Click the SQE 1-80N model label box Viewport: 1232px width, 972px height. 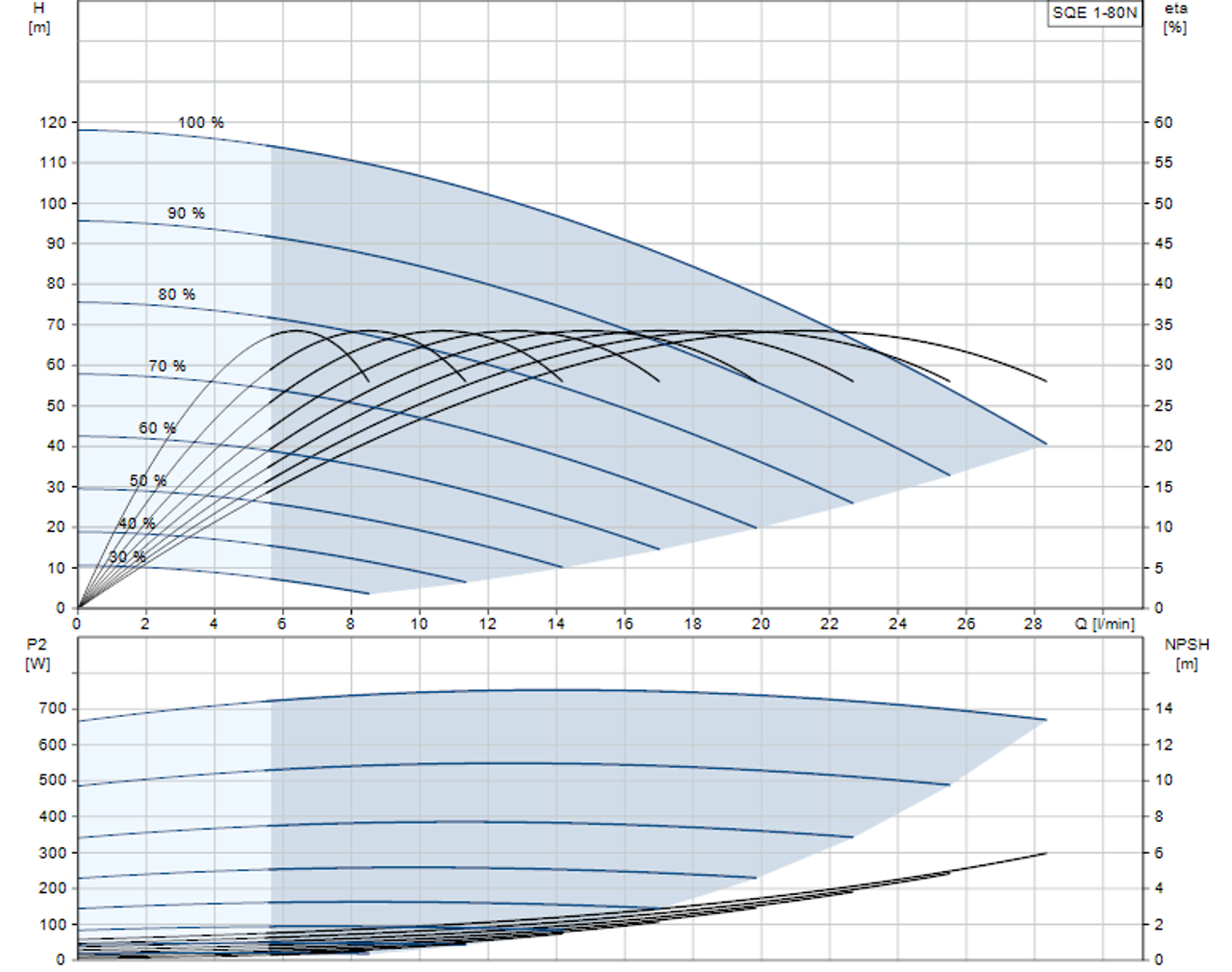click(1094, 13)
